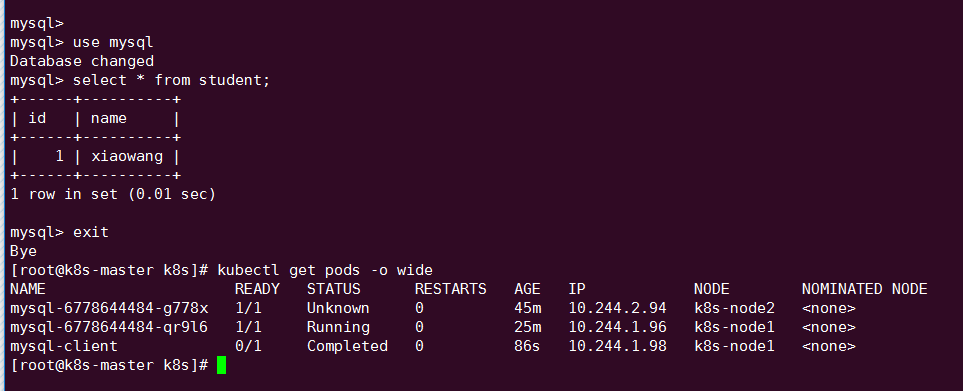Click IP address 10.244.2.94
Viewport: 963px width, 391px height.
click(x=618, y=308)
